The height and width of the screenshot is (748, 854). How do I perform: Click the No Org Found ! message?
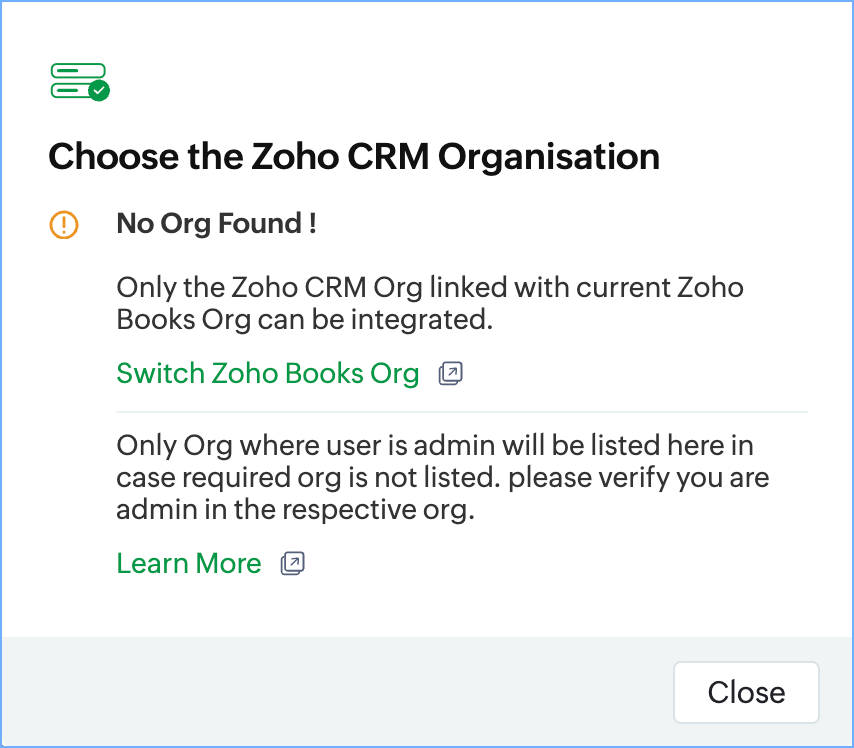[x=216, y=224]
